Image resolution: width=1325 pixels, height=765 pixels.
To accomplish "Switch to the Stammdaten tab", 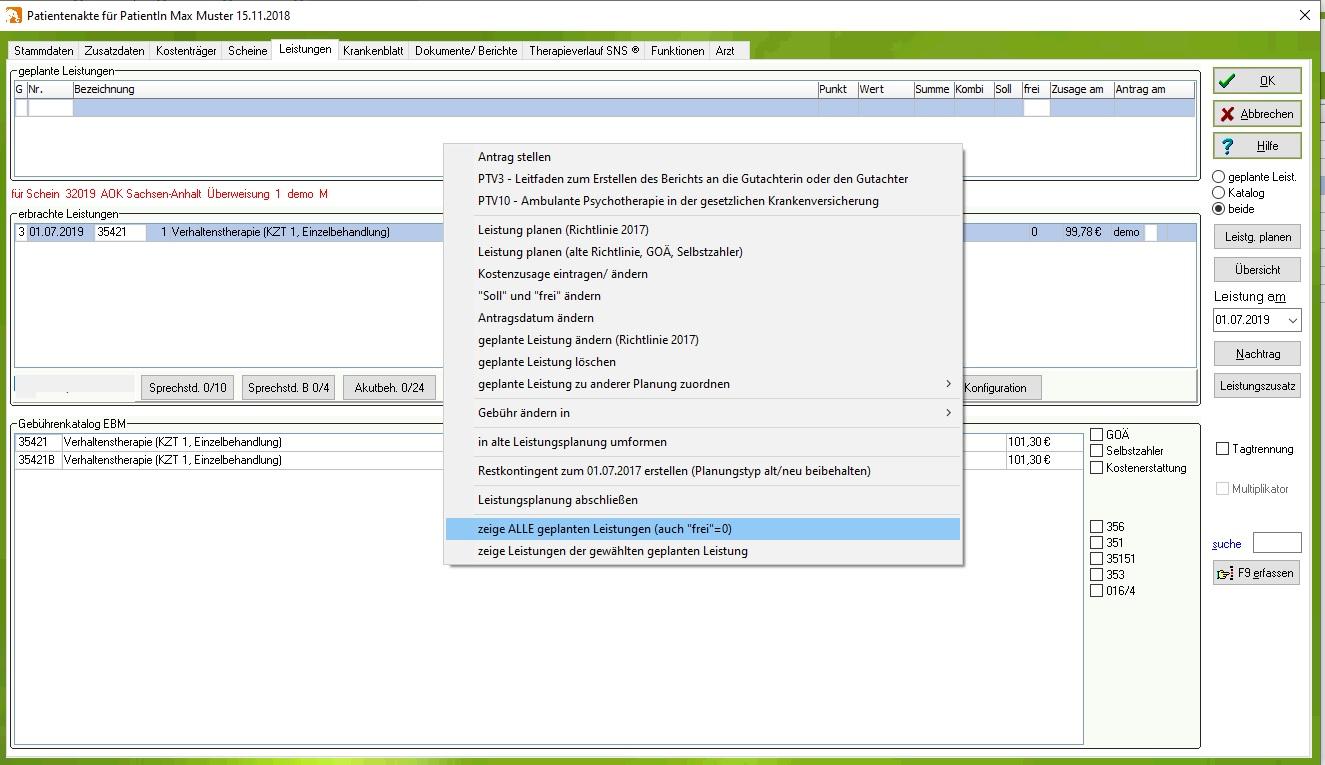I will point(44,51).
